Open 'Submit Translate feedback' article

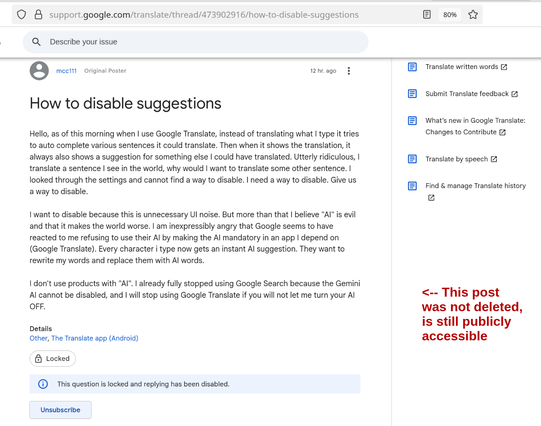[467, 93]
